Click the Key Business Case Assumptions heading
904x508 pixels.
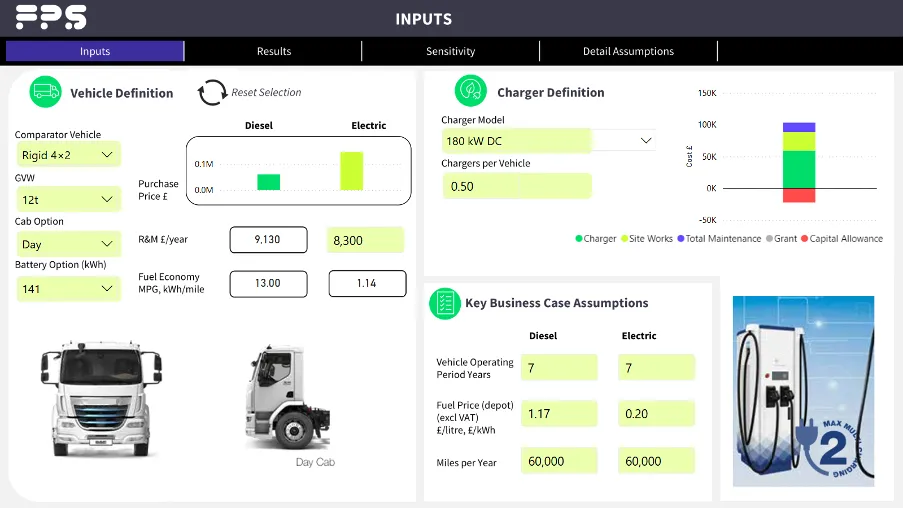[556, 303]
